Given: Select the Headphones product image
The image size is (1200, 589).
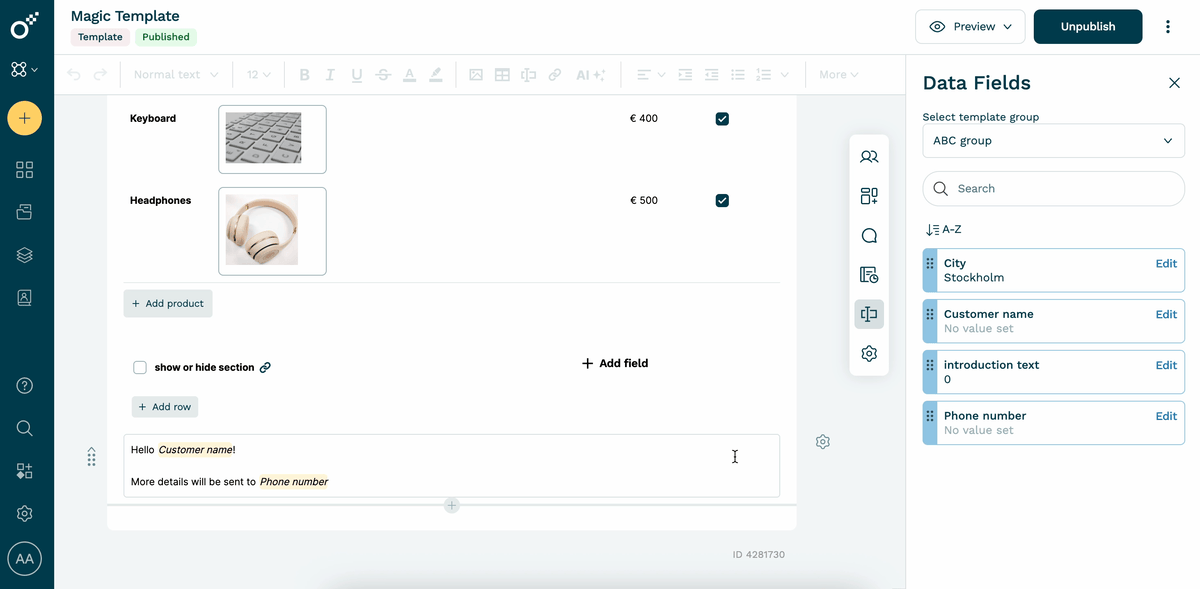Looking at the screenshot, I should 272,231.
